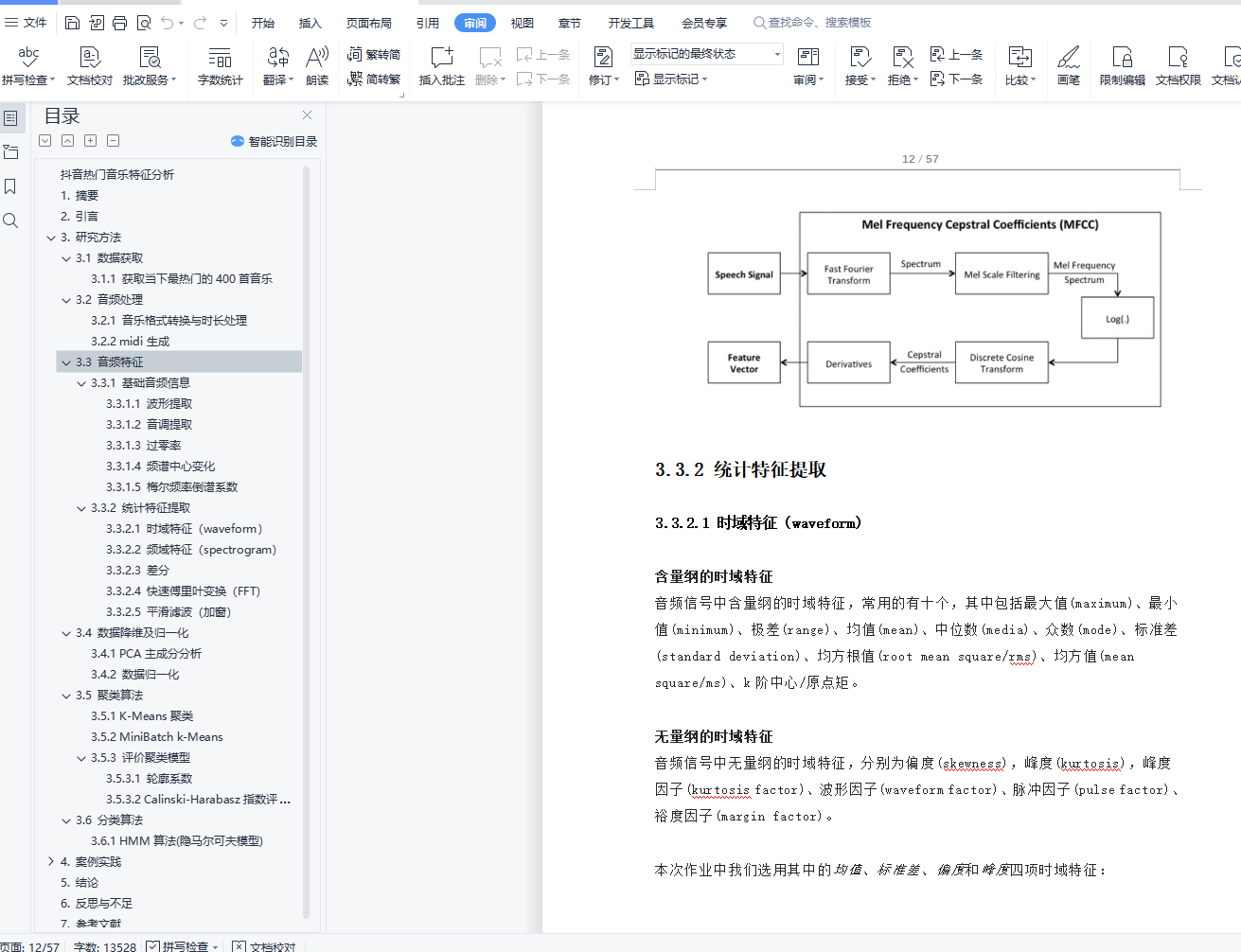This screenshot has height=952, width=1241.
Task: Open the word count tool
Action: [220, 66]
